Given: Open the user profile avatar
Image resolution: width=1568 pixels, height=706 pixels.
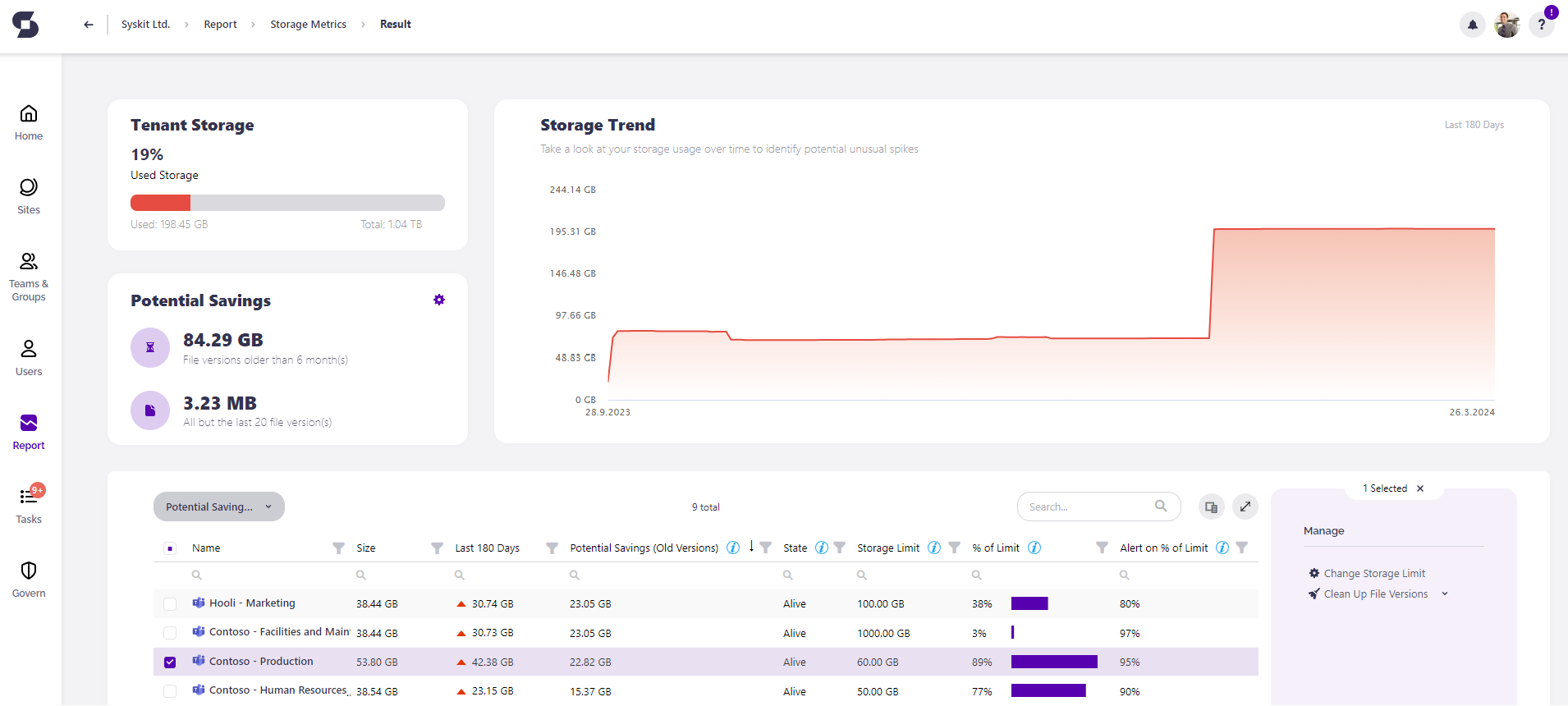Looking at the screenshot, I should (1507, 25).
